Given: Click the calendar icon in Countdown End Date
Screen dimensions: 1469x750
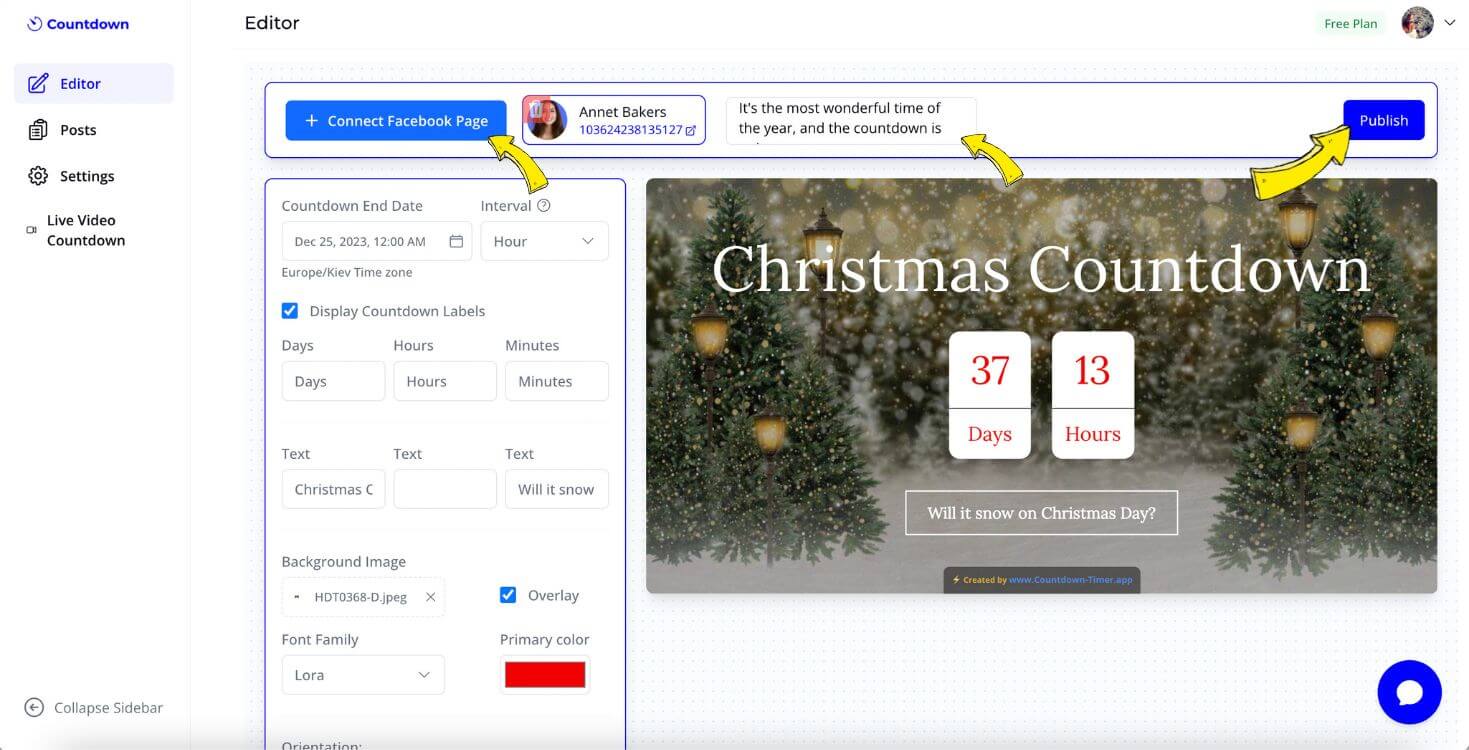Looking at the screenshot, I should pos(455,240).
